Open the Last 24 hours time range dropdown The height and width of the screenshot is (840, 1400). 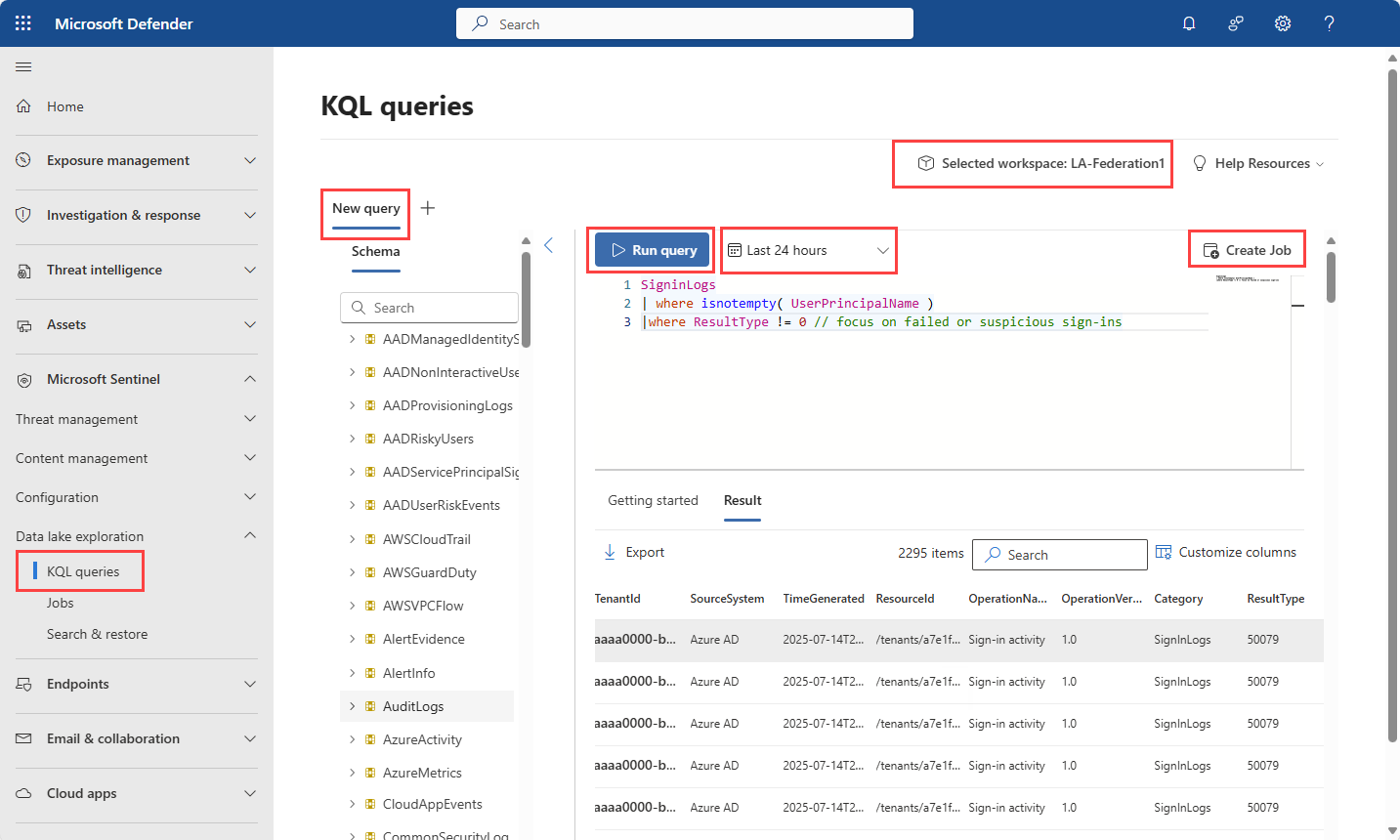(x=809, y=250)
